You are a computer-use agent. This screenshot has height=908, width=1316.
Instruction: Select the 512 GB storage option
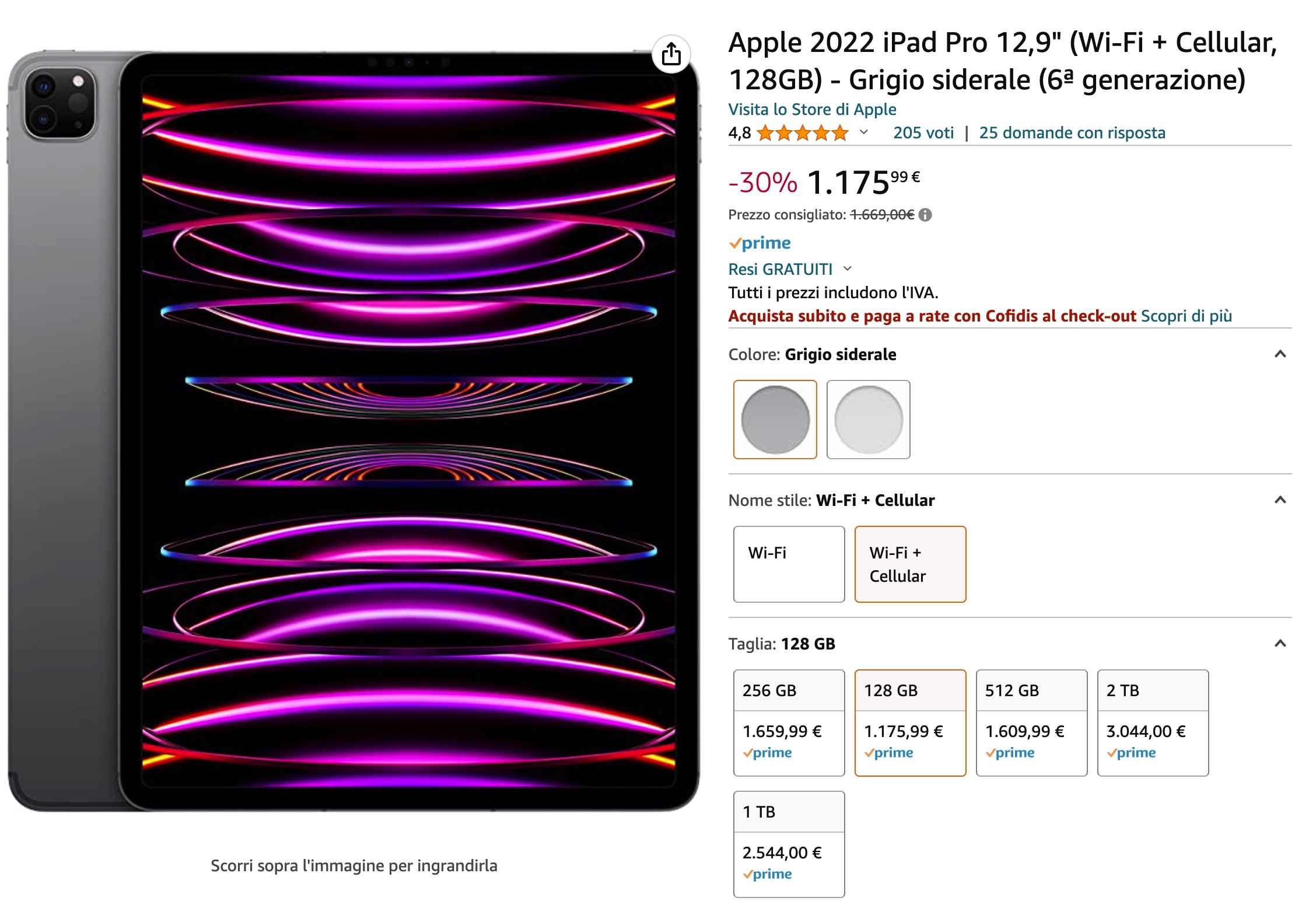click(x=1031, y=722)
